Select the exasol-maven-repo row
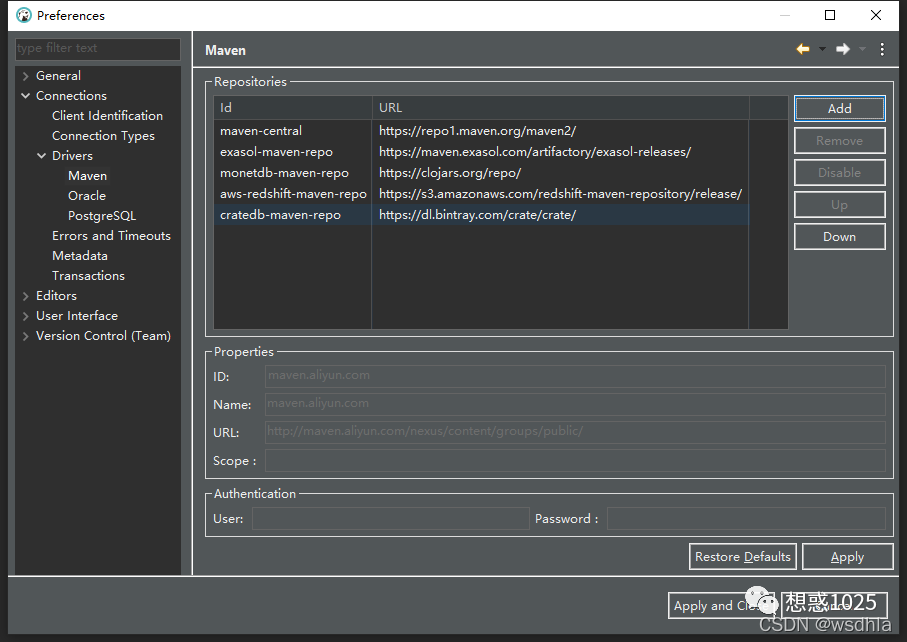This screenshot has height=642, width=907. 481,152
